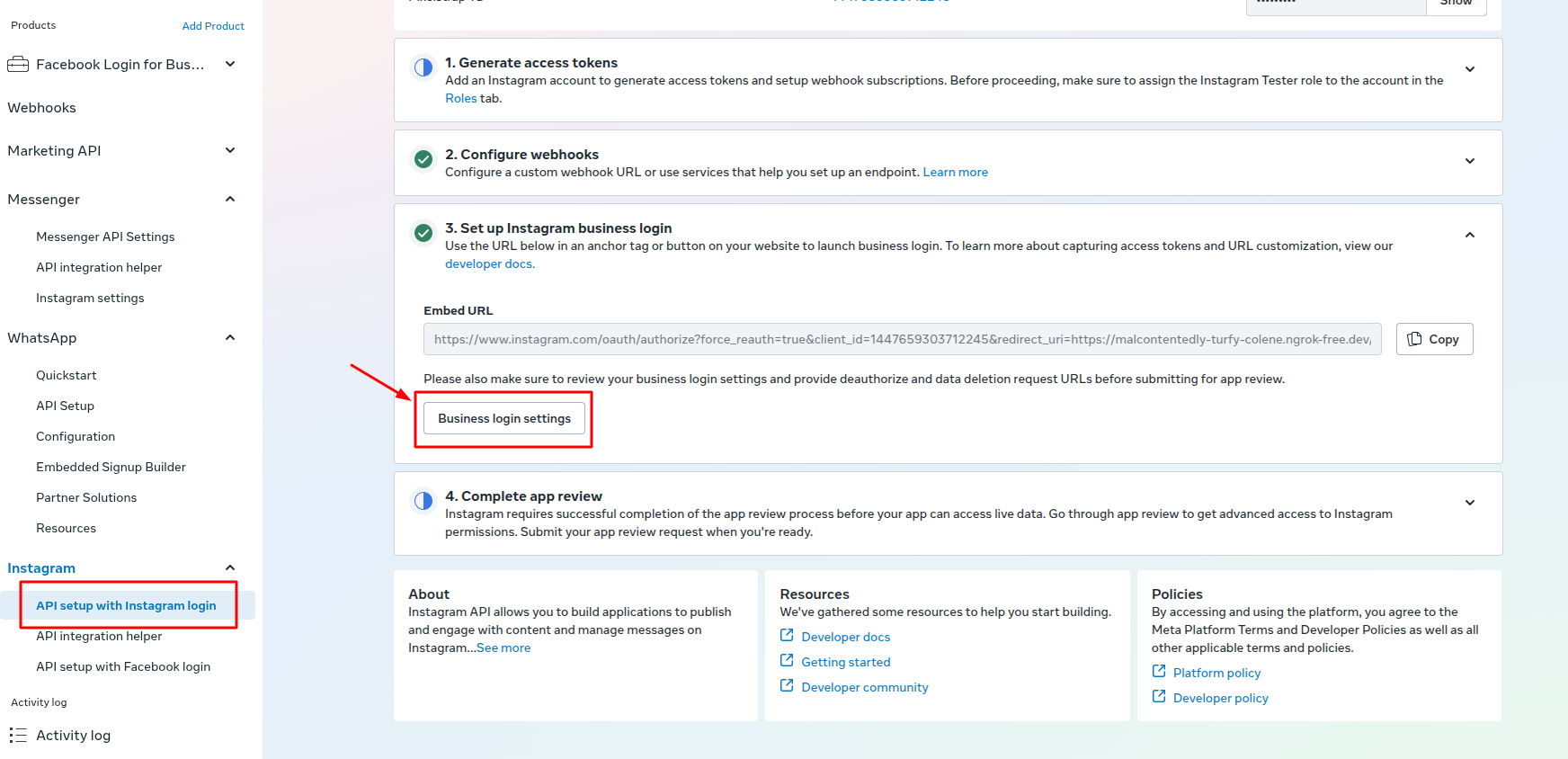This screenshot has height=759, width=1568.
Task: Click half-filled status icon for Complete app review
Action: [x=423, y=501]
